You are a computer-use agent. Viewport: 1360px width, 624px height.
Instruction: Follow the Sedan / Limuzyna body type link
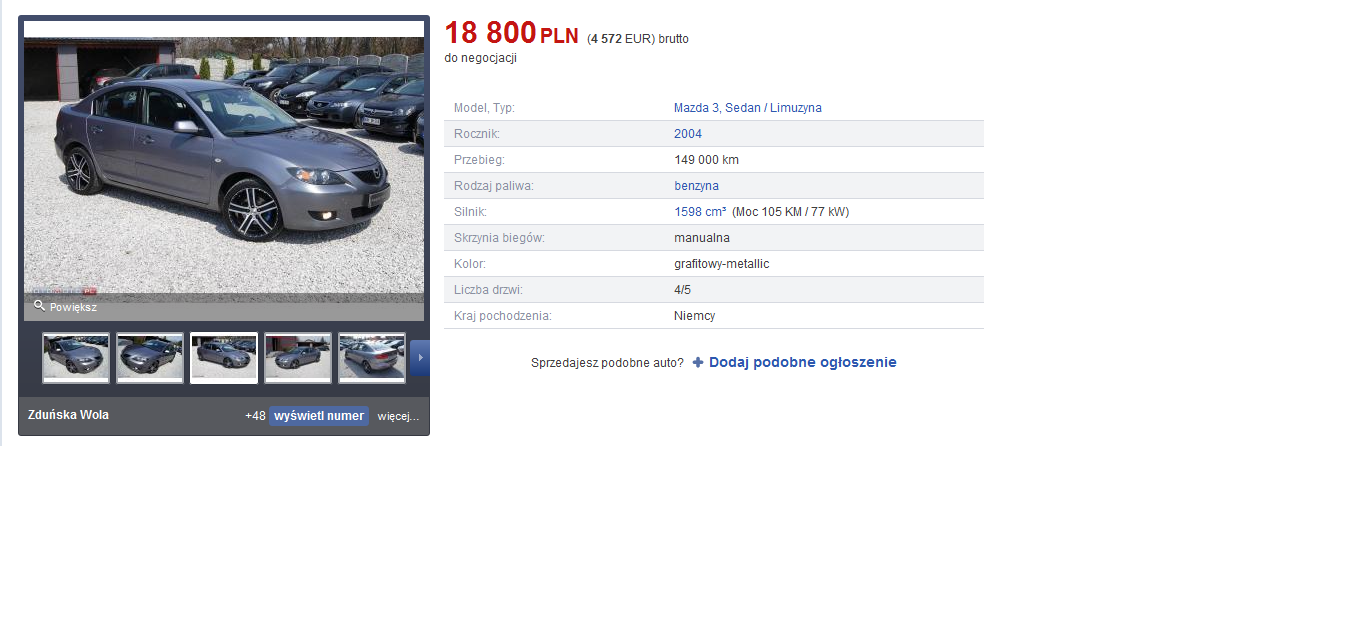pyautogui.click(x=773, y=108)
